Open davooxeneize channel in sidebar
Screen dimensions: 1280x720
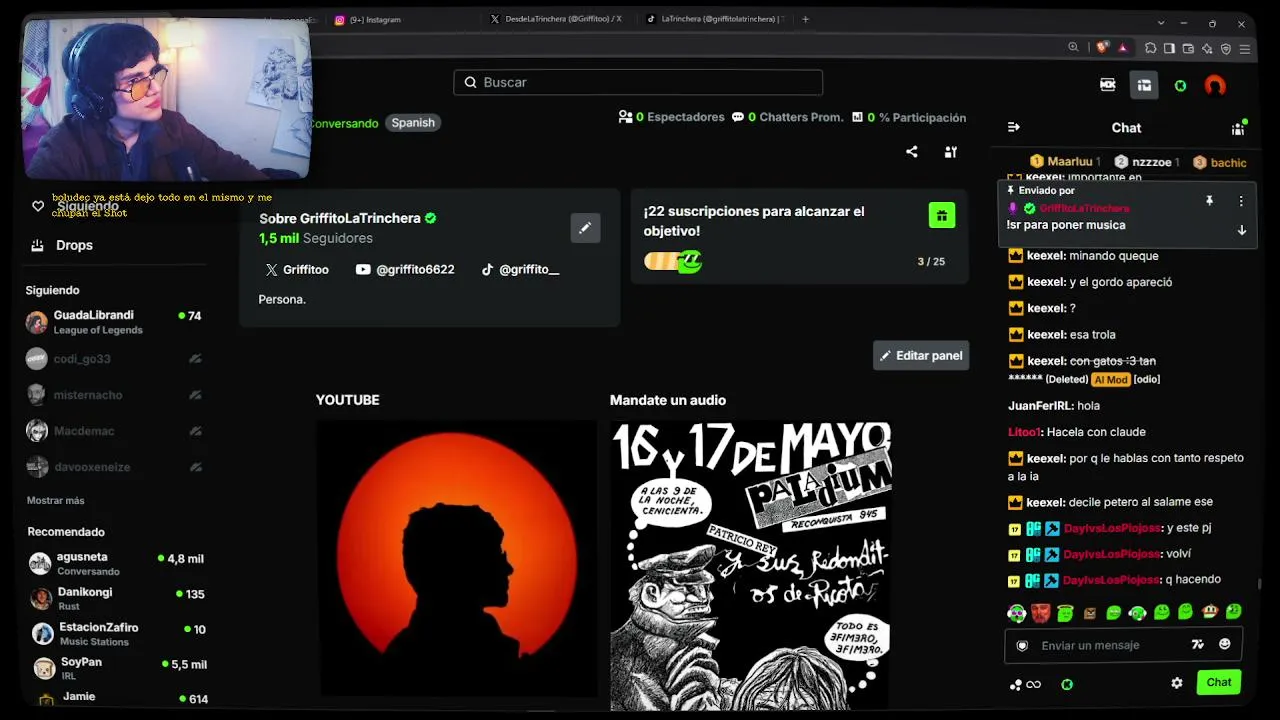pos(116,467)
